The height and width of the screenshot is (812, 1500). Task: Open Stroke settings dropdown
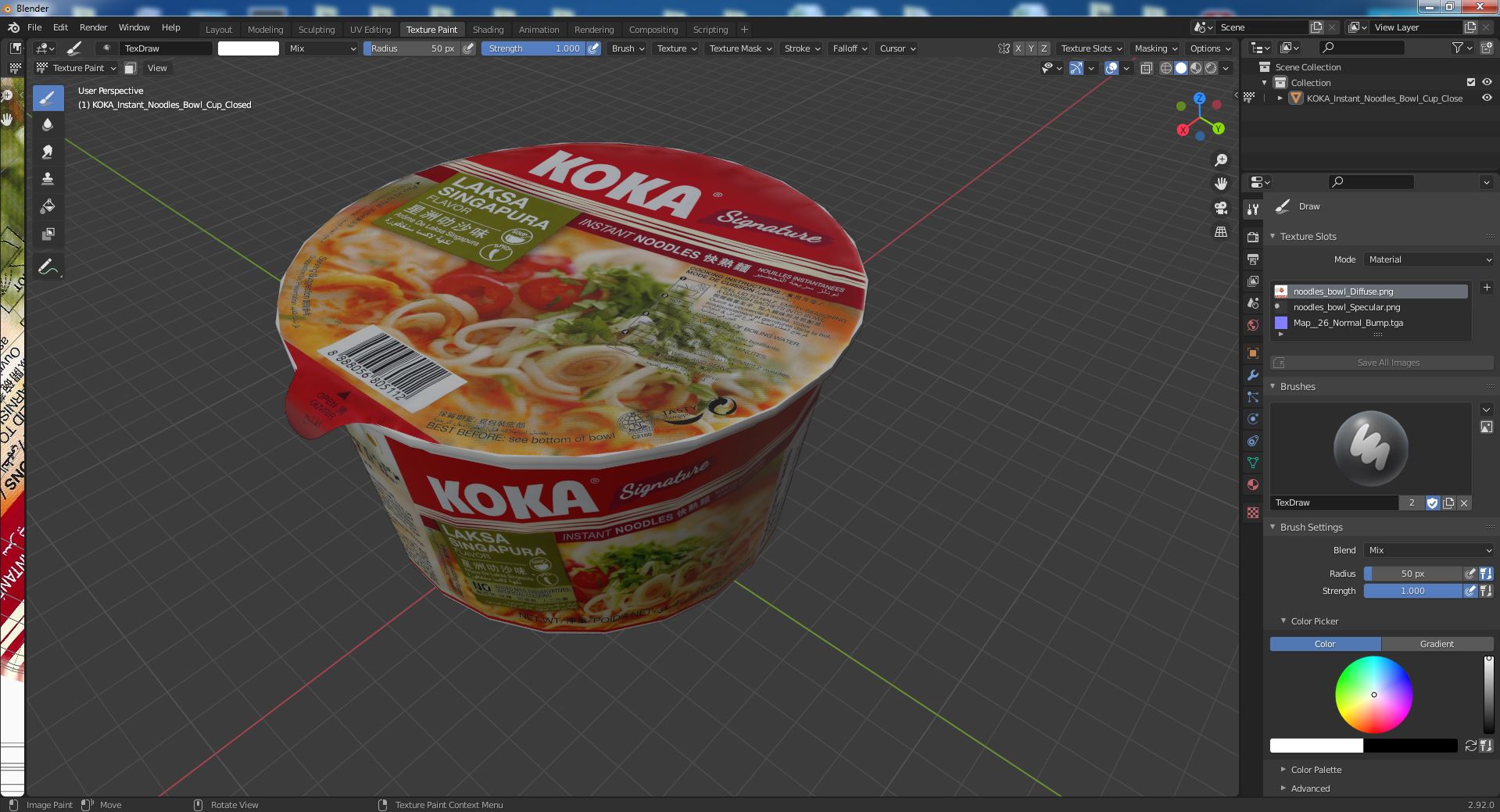coord(802,48)
